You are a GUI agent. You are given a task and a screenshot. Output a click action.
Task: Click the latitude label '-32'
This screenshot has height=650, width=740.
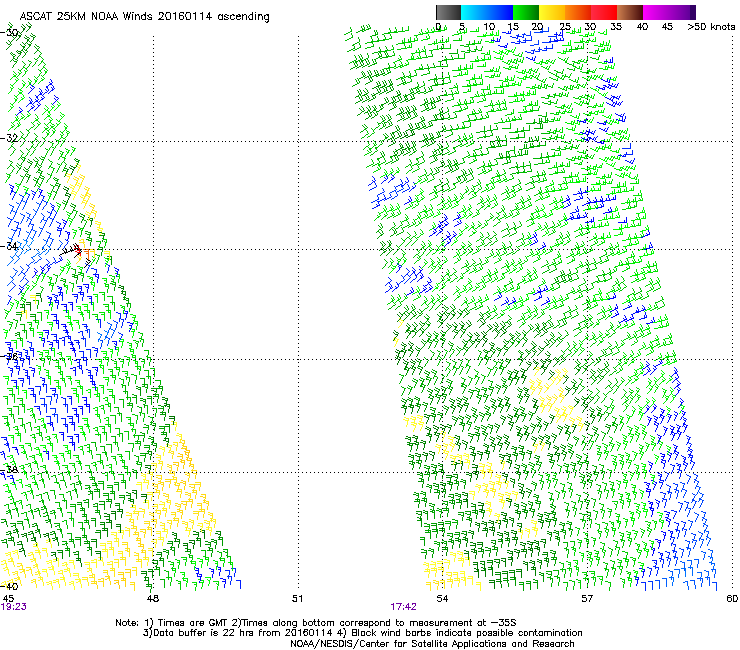click(9, 138)
